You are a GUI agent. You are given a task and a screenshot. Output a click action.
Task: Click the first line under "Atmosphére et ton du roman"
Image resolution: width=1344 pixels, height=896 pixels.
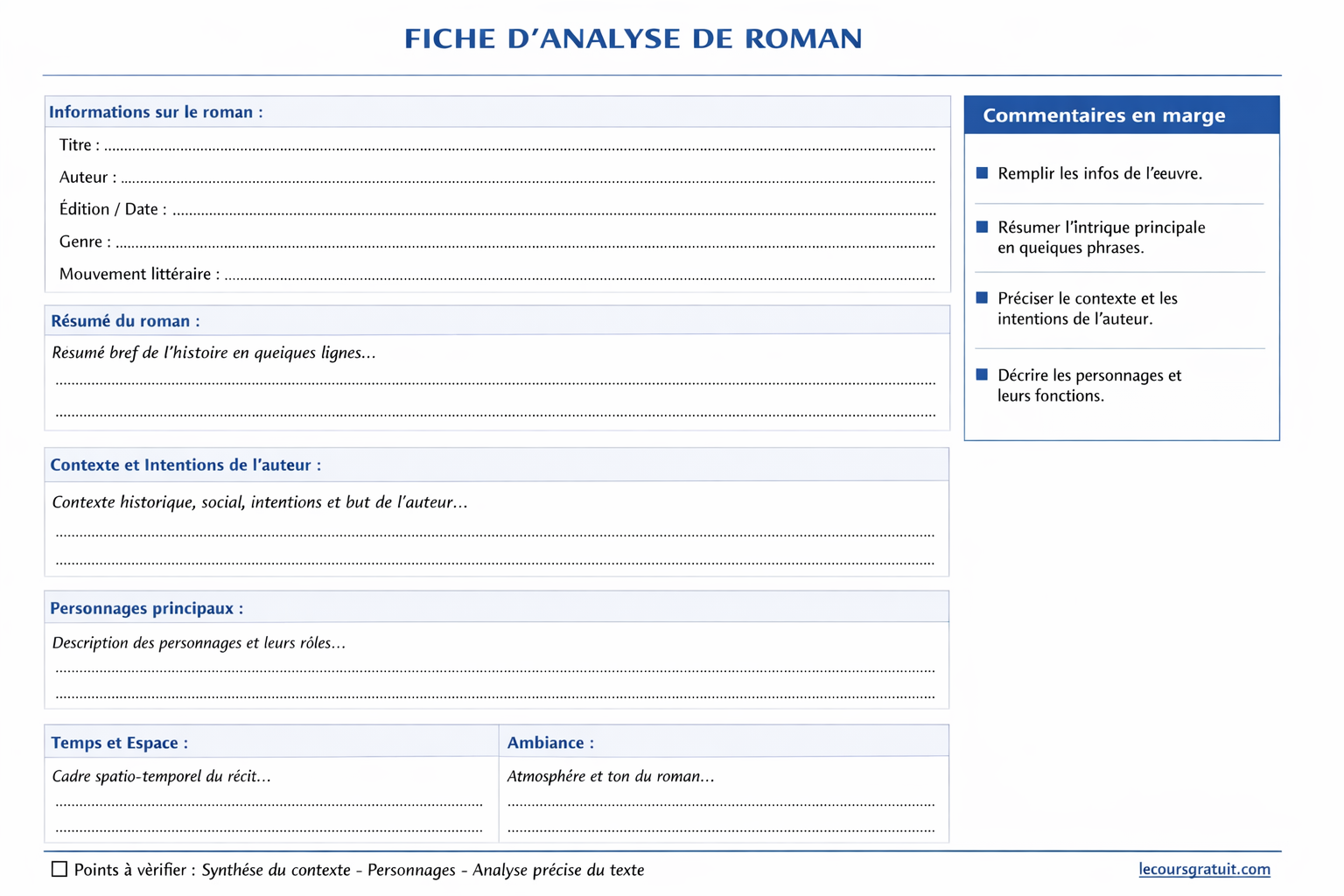pyautogui.click(x=721, y=802)
